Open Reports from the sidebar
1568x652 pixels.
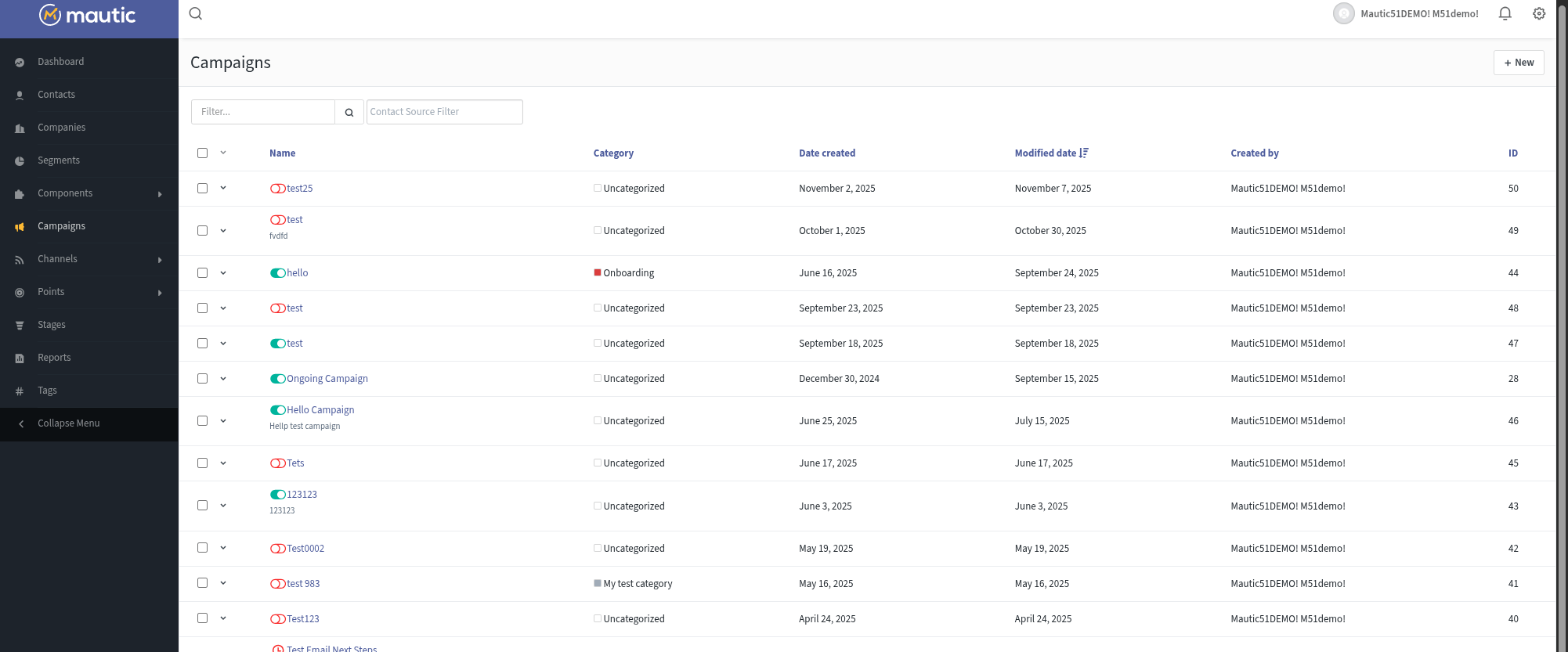[54, 358]
